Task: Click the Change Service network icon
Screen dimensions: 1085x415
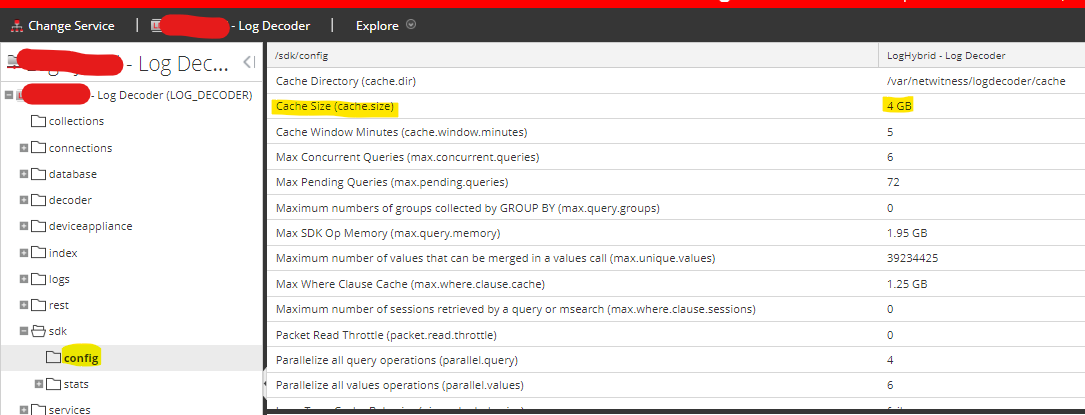Action: coord(15,26)
